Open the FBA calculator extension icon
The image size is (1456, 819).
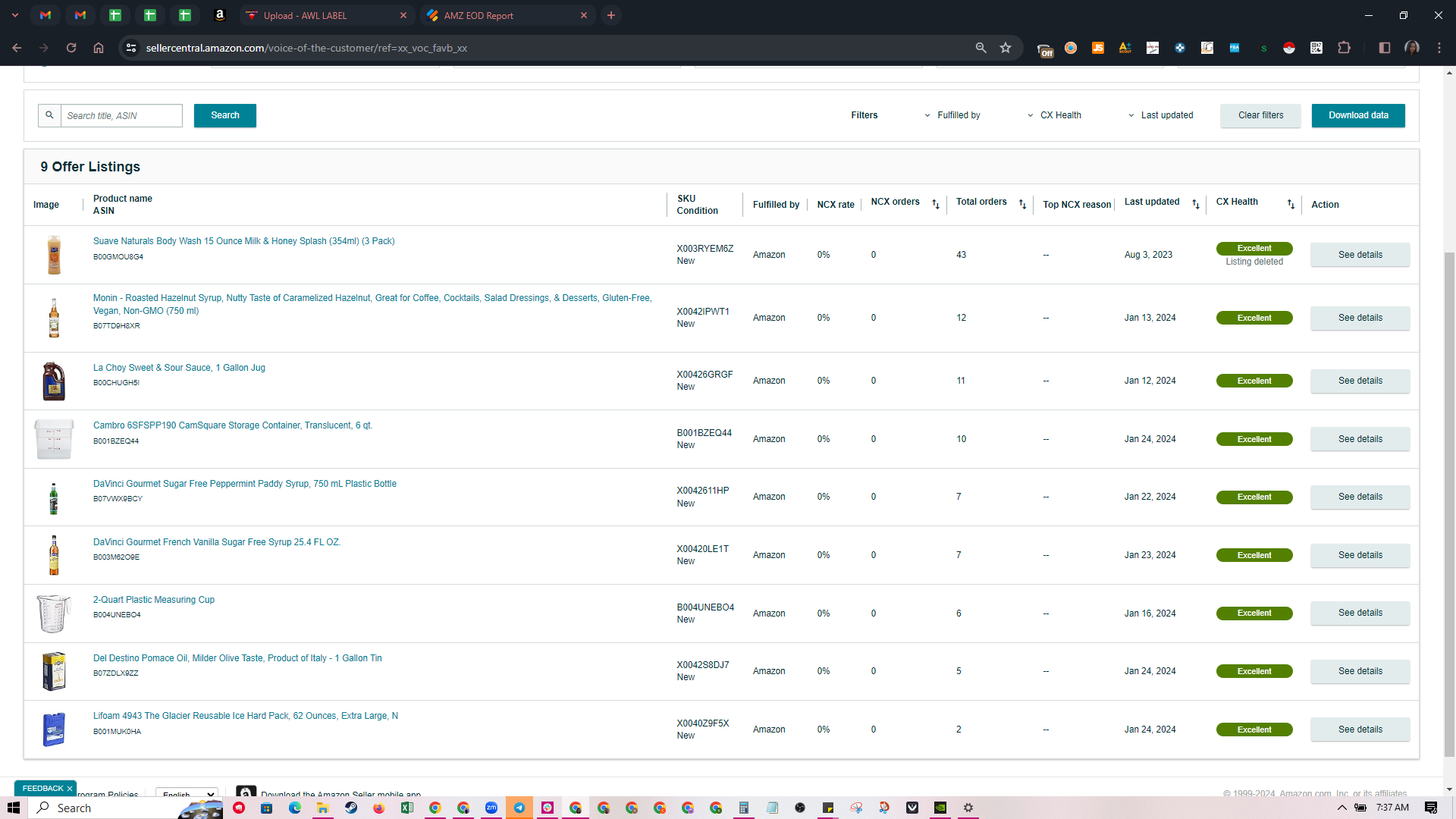1235,48
